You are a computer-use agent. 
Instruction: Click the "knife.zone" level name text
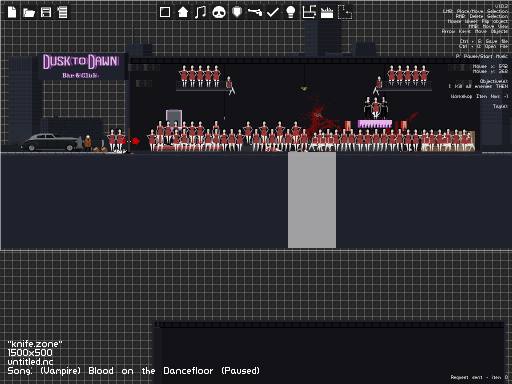[35, 344]
